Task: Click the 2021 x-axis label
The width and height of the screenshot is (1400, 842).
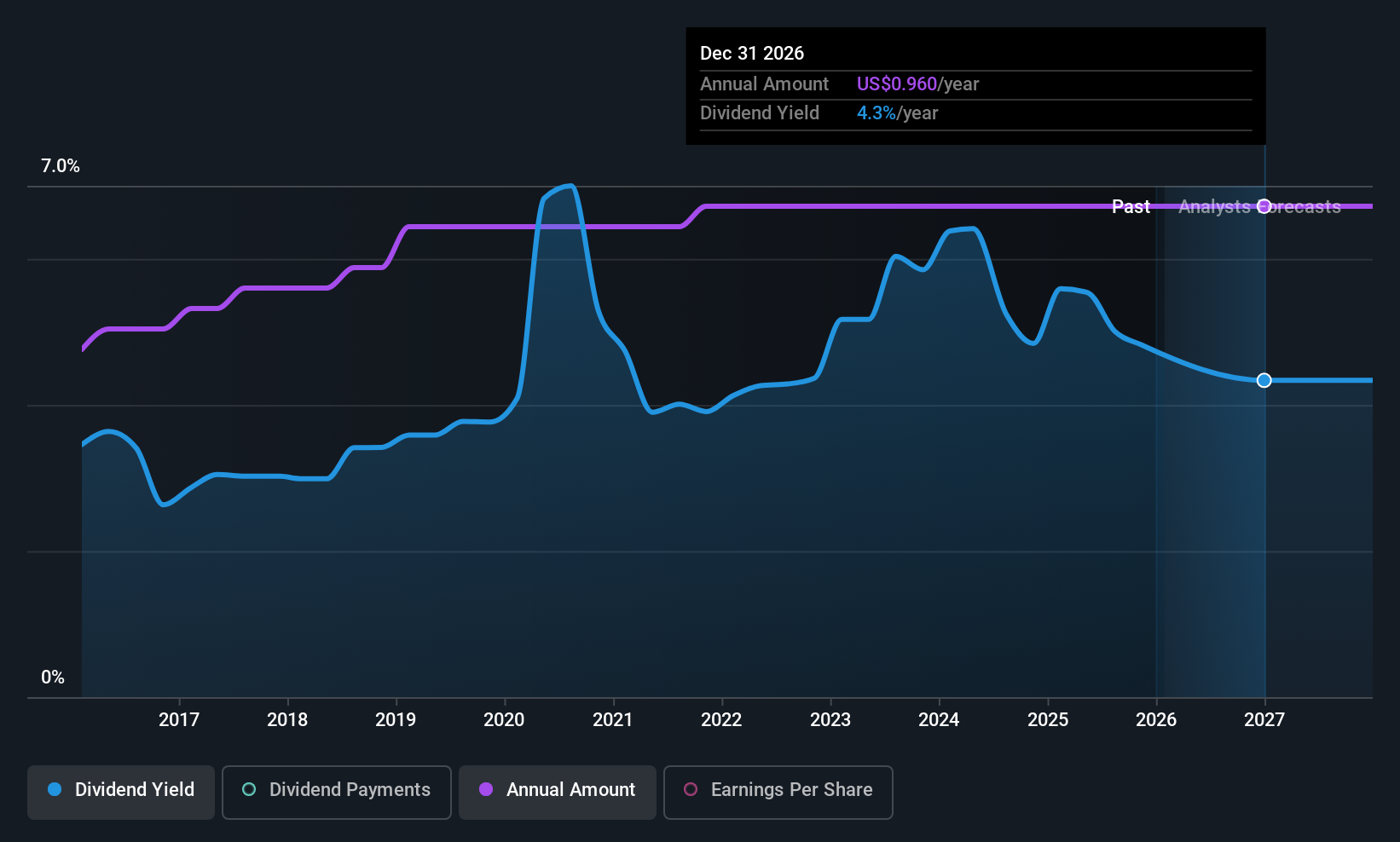Action: coord(613,720)
